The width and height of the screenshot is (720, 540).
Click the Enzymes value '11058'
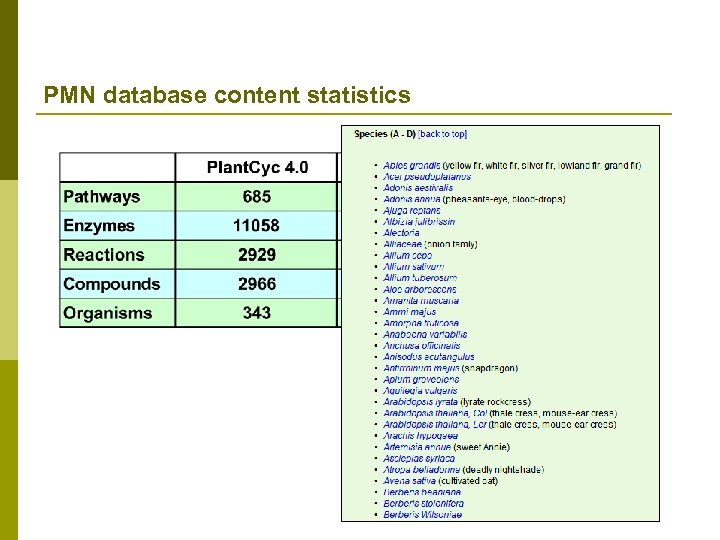click(256, 225)
